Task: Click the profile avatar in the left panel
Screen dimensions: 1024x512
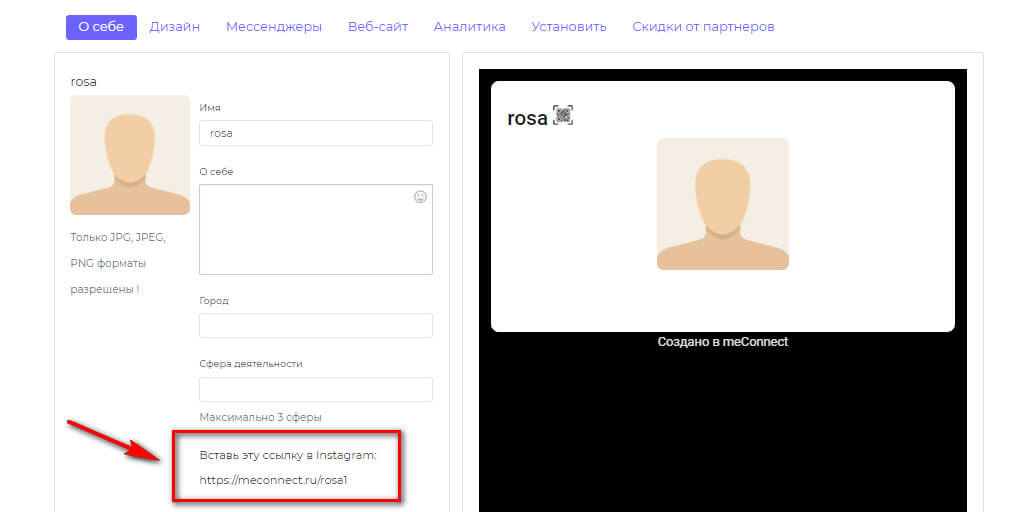Action: (130, 155)
